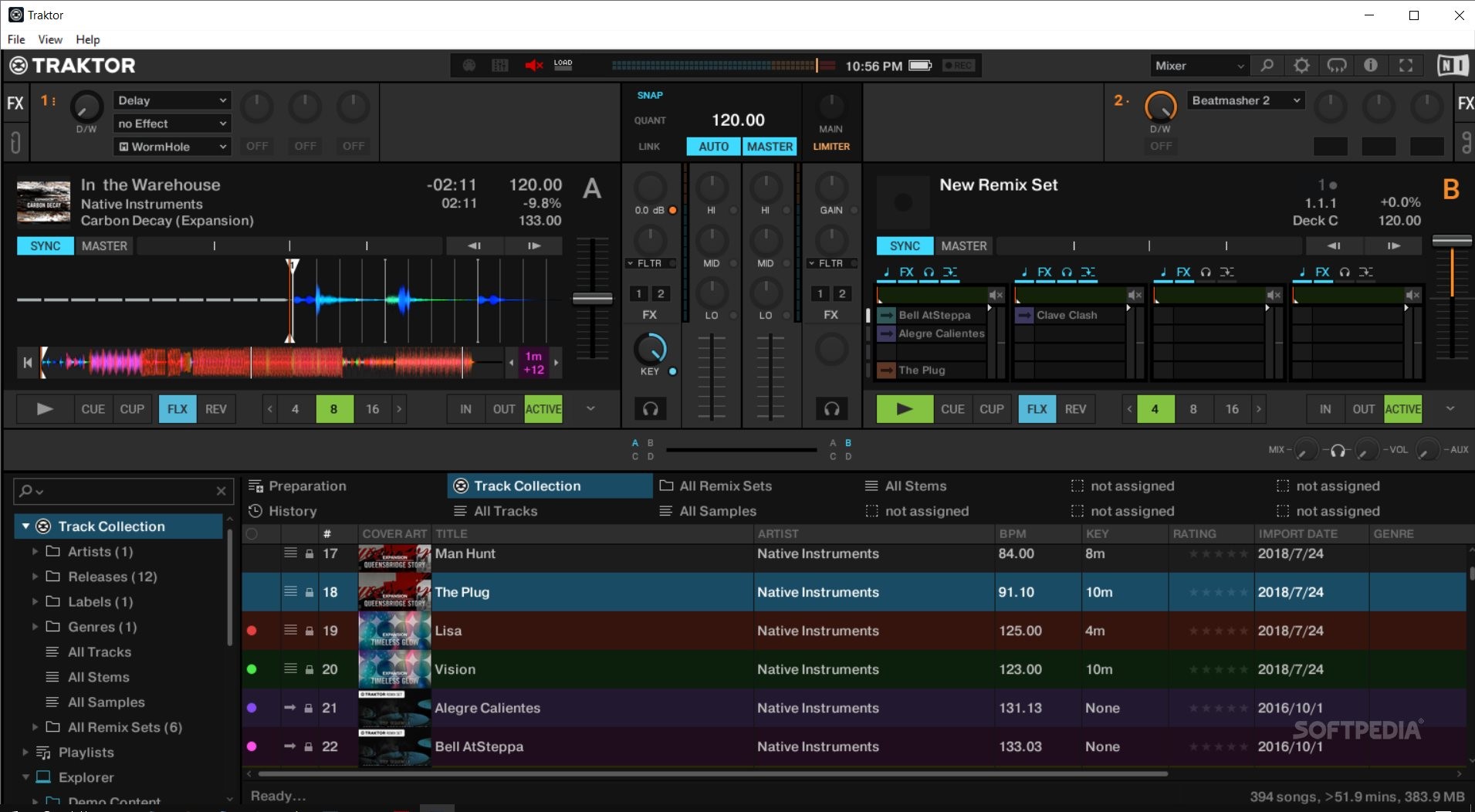Toggle Deck B REV reverse mode
The width and height of the screenshot is (1475, 812).
point(1075,409)
